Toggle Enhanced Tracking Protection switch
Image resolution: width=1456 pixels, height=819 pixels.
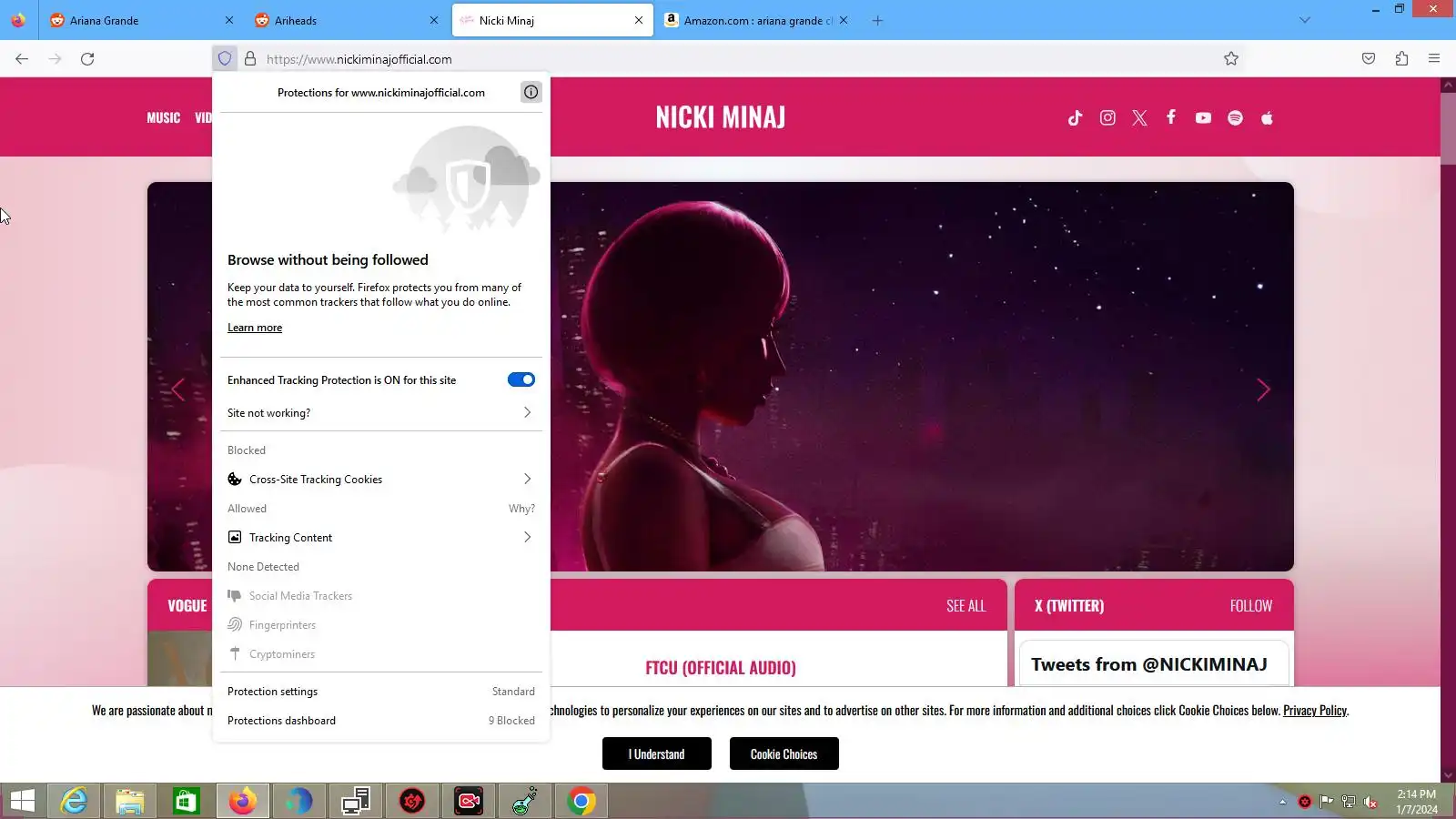click(521, 379)
